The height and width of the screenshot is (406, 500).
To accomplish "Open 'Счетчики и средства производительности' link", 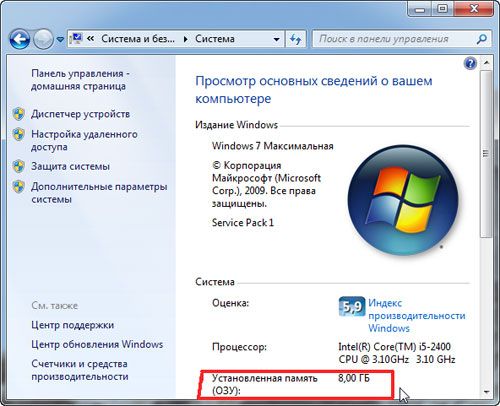I will click(80, 370).
